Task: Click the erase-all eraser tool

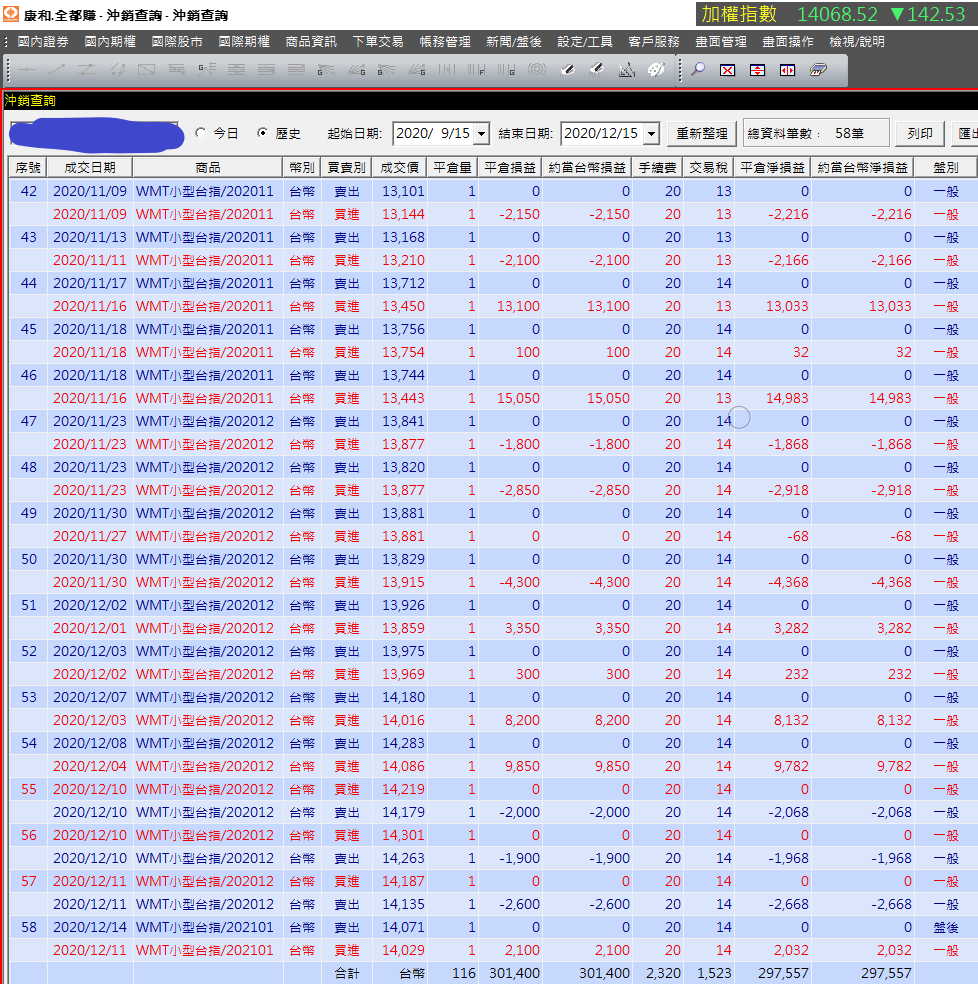Action: pyautogui.click(x=596, y=70)
